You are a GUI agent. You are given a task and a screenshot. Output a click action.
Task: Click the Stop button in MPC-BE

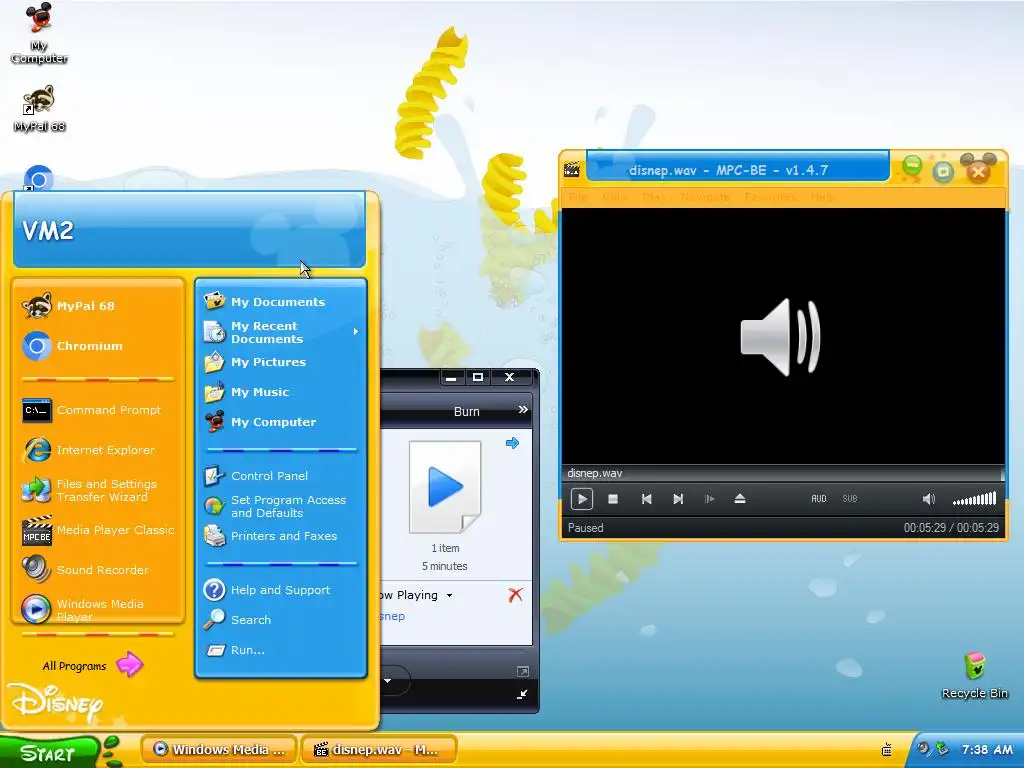coord(613,499)
